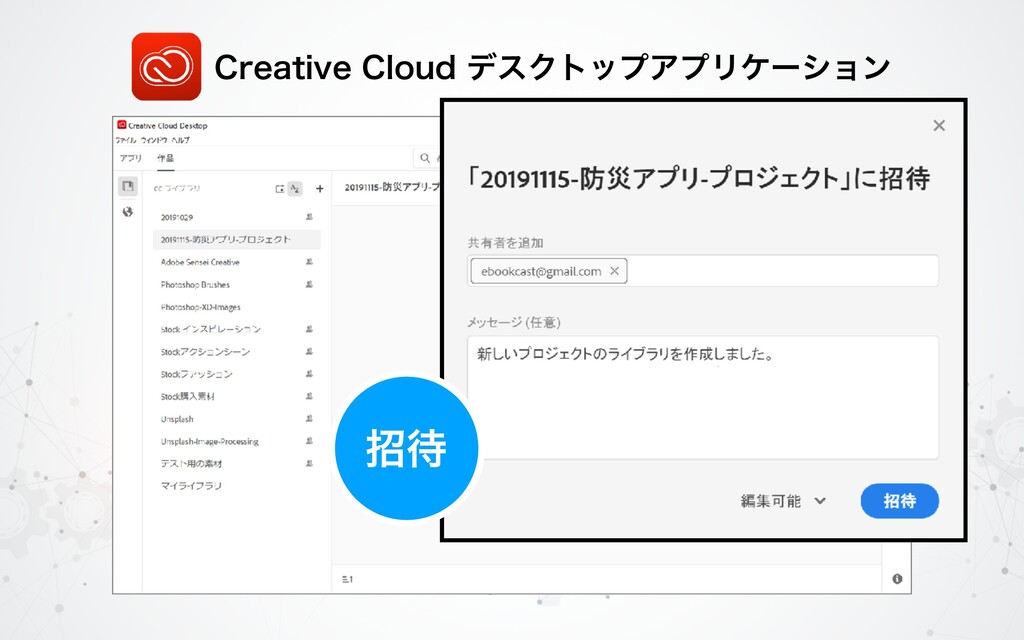The width and height of the screenshot is (1024, 640).
Task: Click the info icon at the bottom right
Action: click(x=897, y=579)
